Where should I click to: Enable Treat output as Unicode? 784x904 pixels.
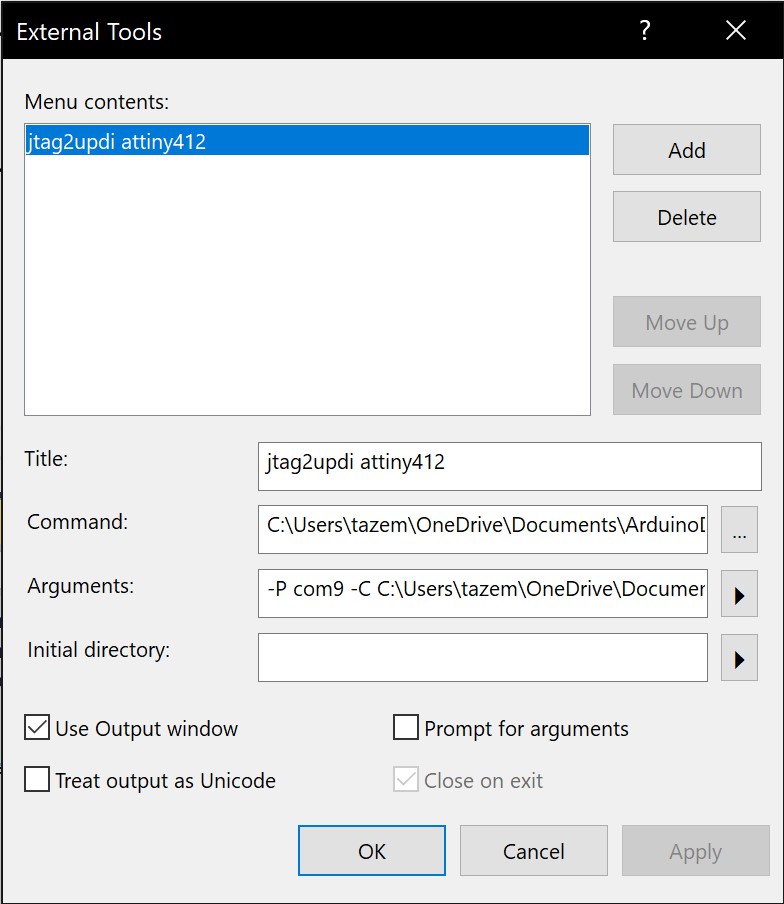tap(37, 779)
